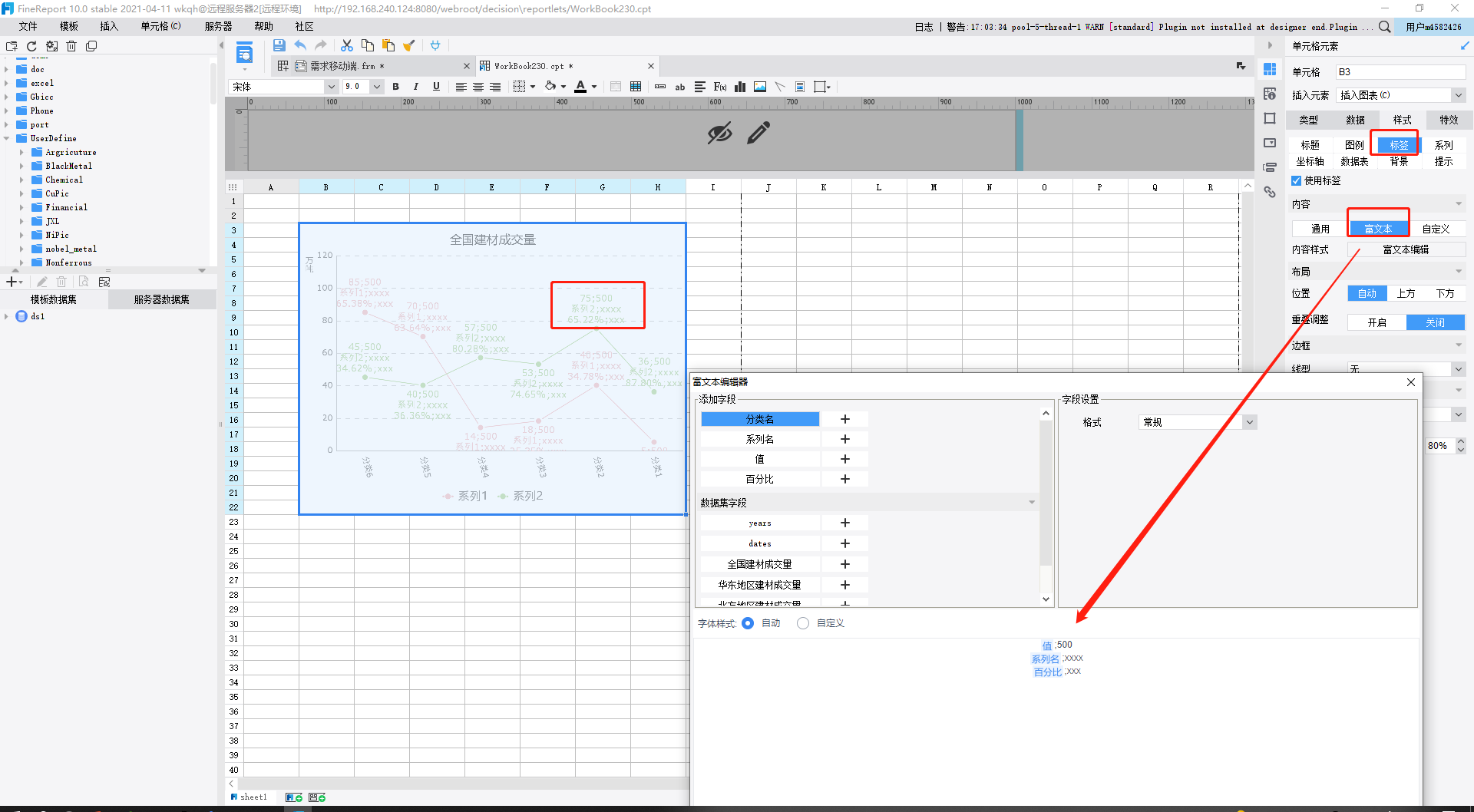This screenshot has width=1474, height=812.
Task: Open the font color 'A' swatch
Action: pyautogui.click(x=580, y=87)
